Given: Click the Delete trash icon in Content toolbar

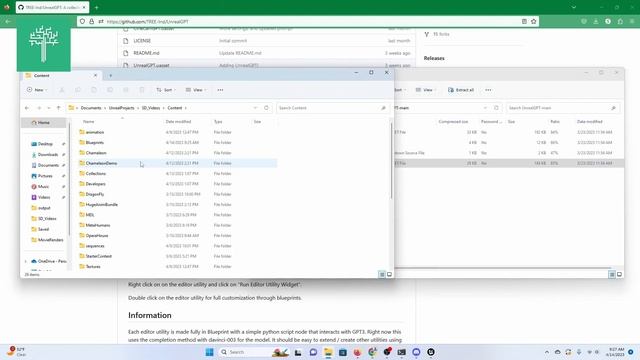Looking at the screenshot, I should click(x=142, y=90).
